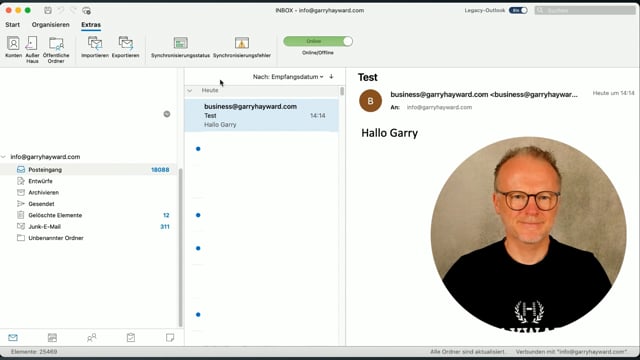Click the save icon in title bar
This screenshot has width=640, height=360.
tap(48, 10)
